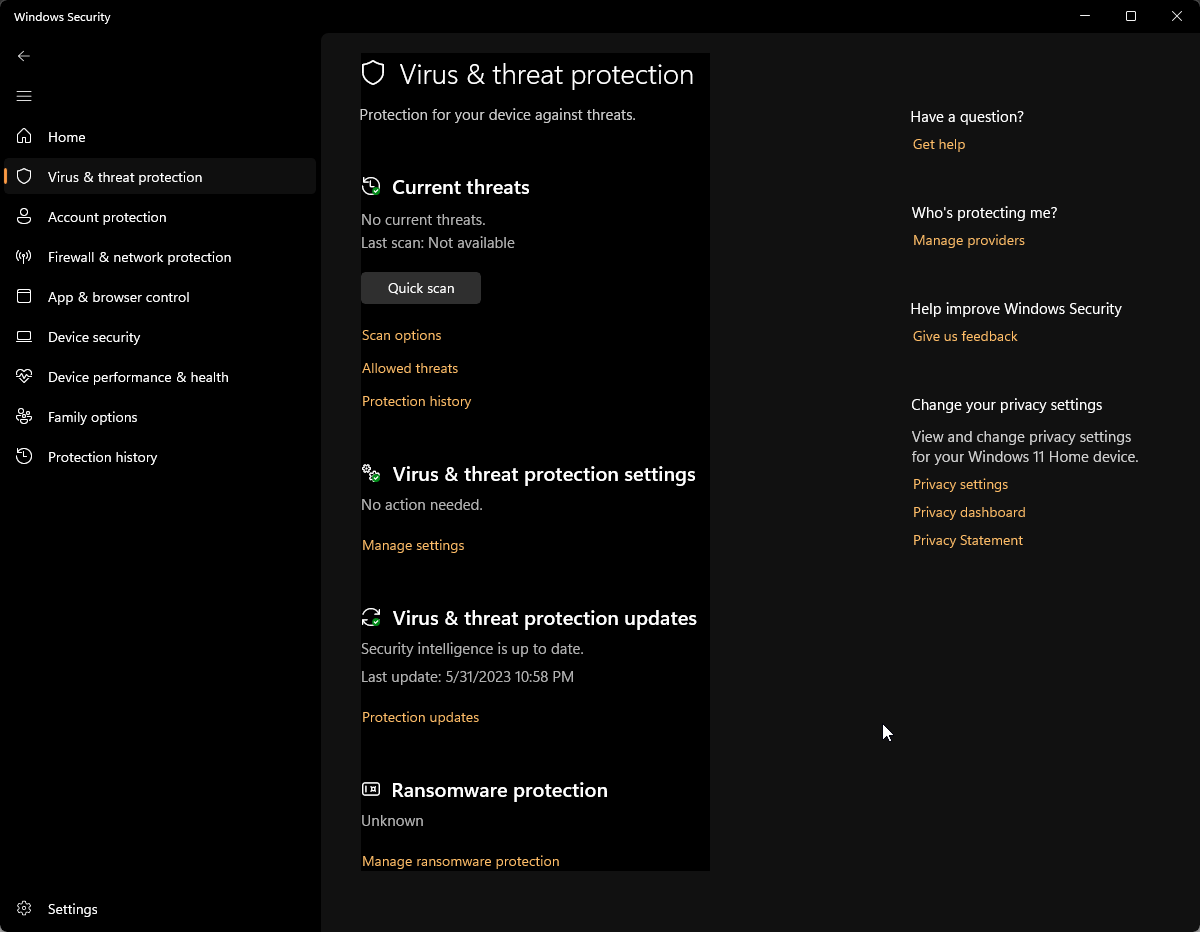Open Scan options link
This screenshot has width=1200, height=932.
click(402, 335)
